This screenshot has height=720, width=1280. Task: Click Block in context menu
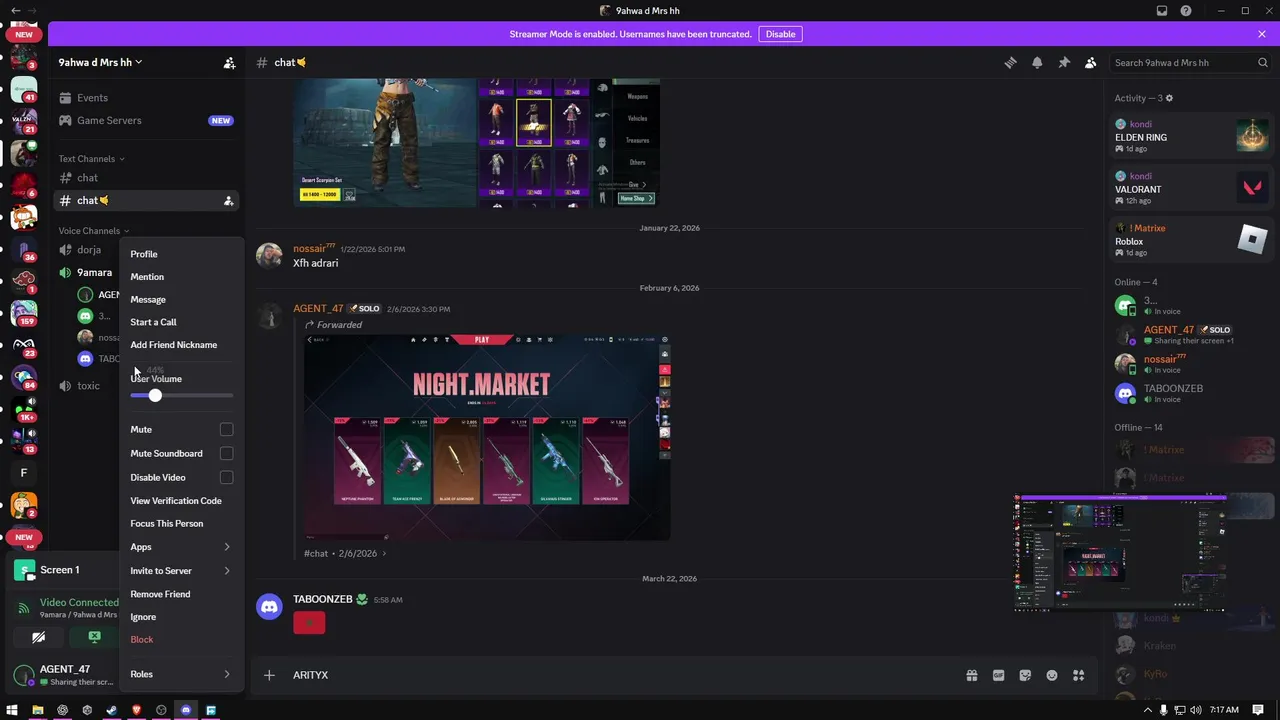(182, 640)
